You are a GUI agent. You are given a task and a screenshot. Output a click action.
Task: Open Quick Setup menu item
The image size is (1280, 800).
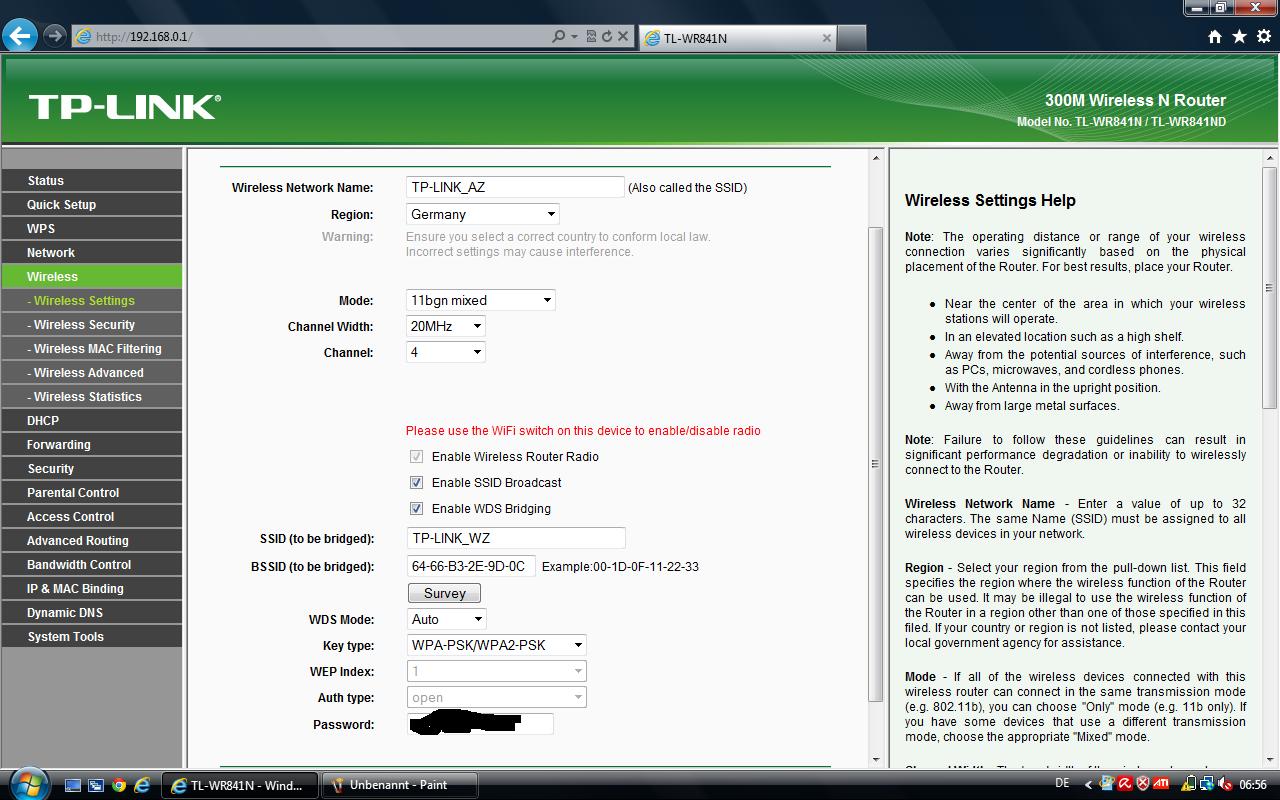tap(92, 205)
